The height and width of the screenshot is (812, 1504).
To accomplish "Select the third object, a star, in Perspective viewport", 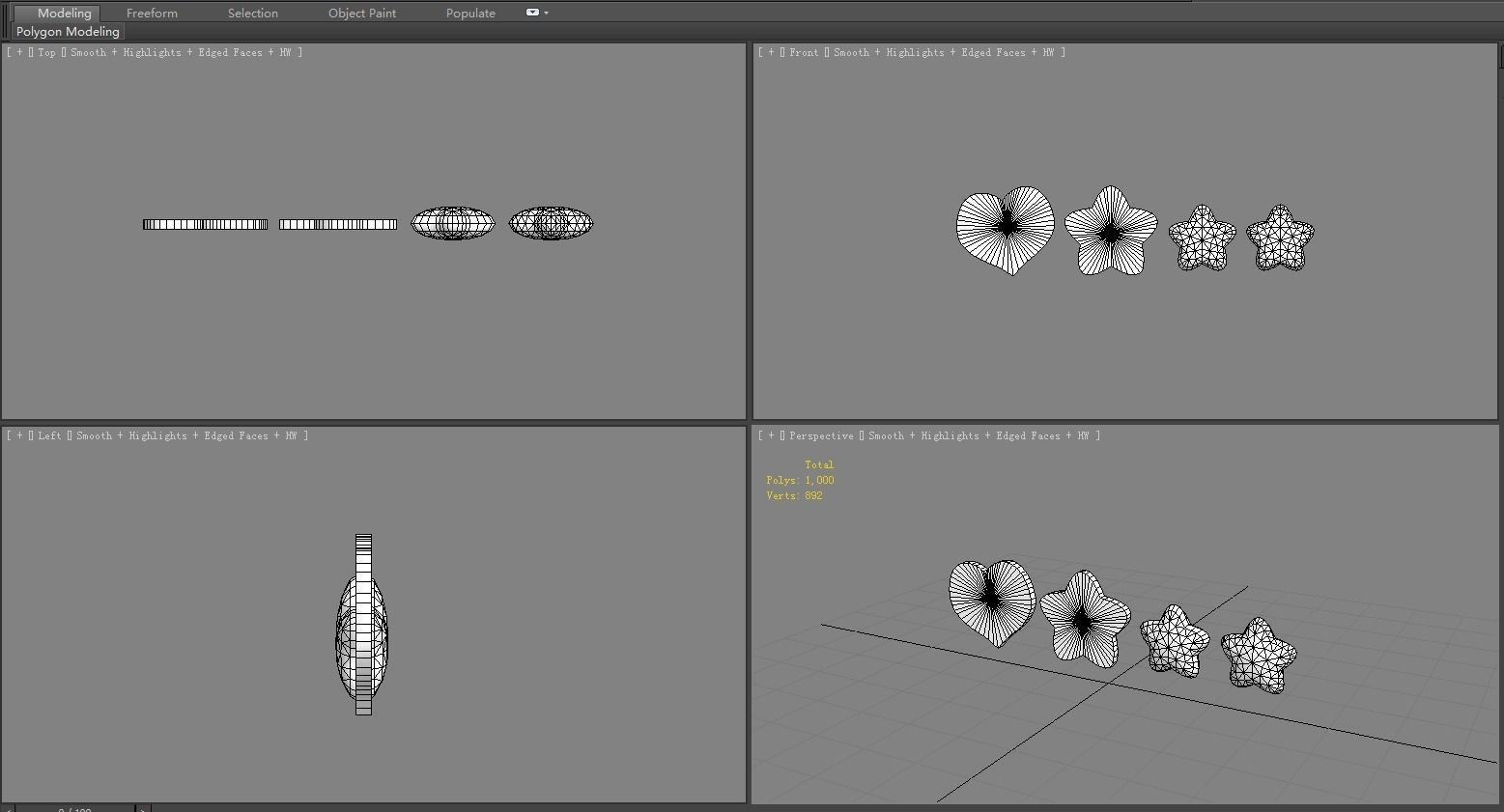I will tap(1175, 641).
